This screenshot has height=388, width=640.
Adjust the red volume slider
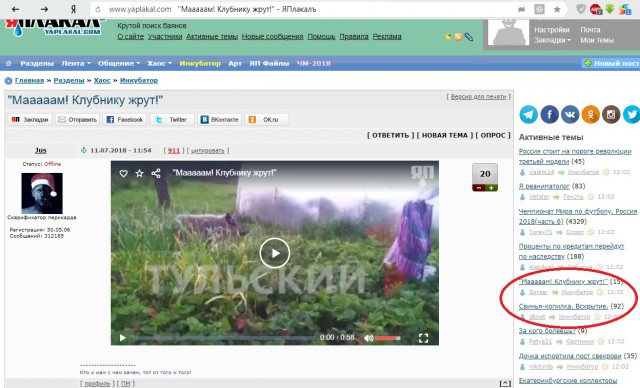[387, 338]
